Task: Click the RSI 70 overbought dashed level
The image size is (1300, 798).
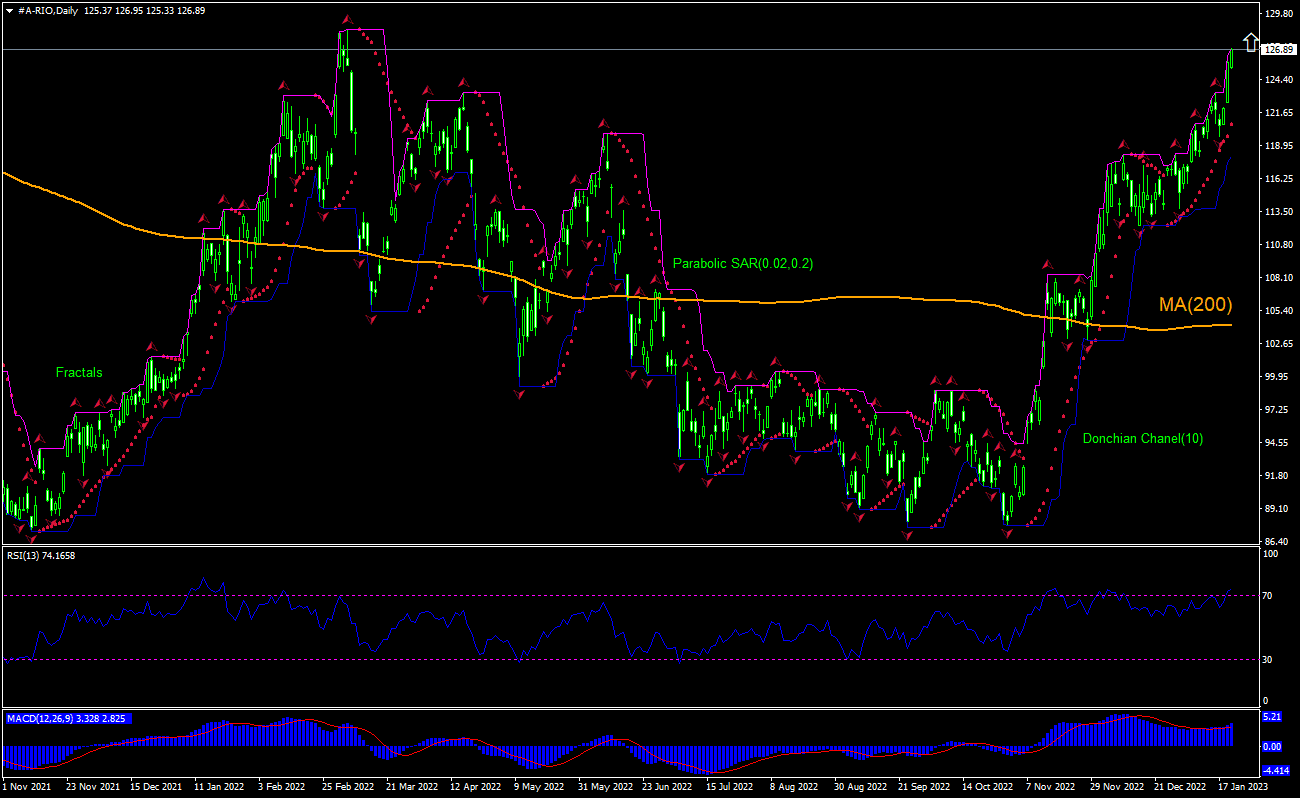Action: (x=600, y=593)
